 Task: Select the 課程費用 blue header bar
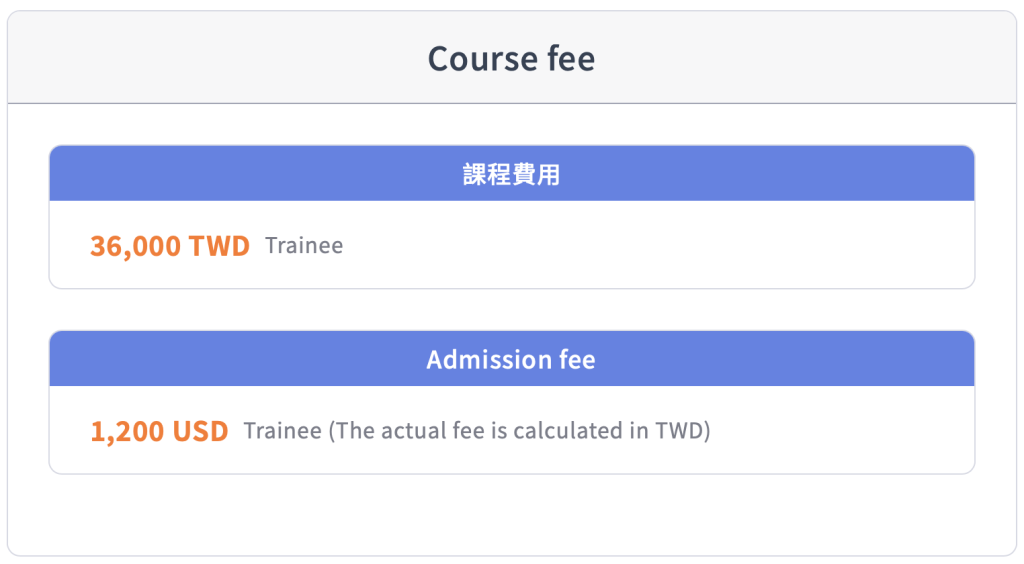(x=512, y=173)
